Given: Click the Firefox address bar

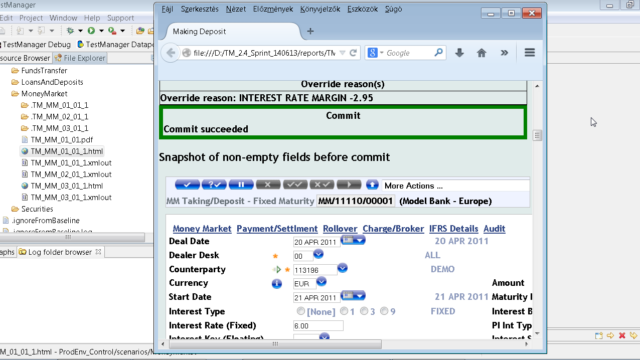Looking at the screenshot, I should (x=263, y=53).
